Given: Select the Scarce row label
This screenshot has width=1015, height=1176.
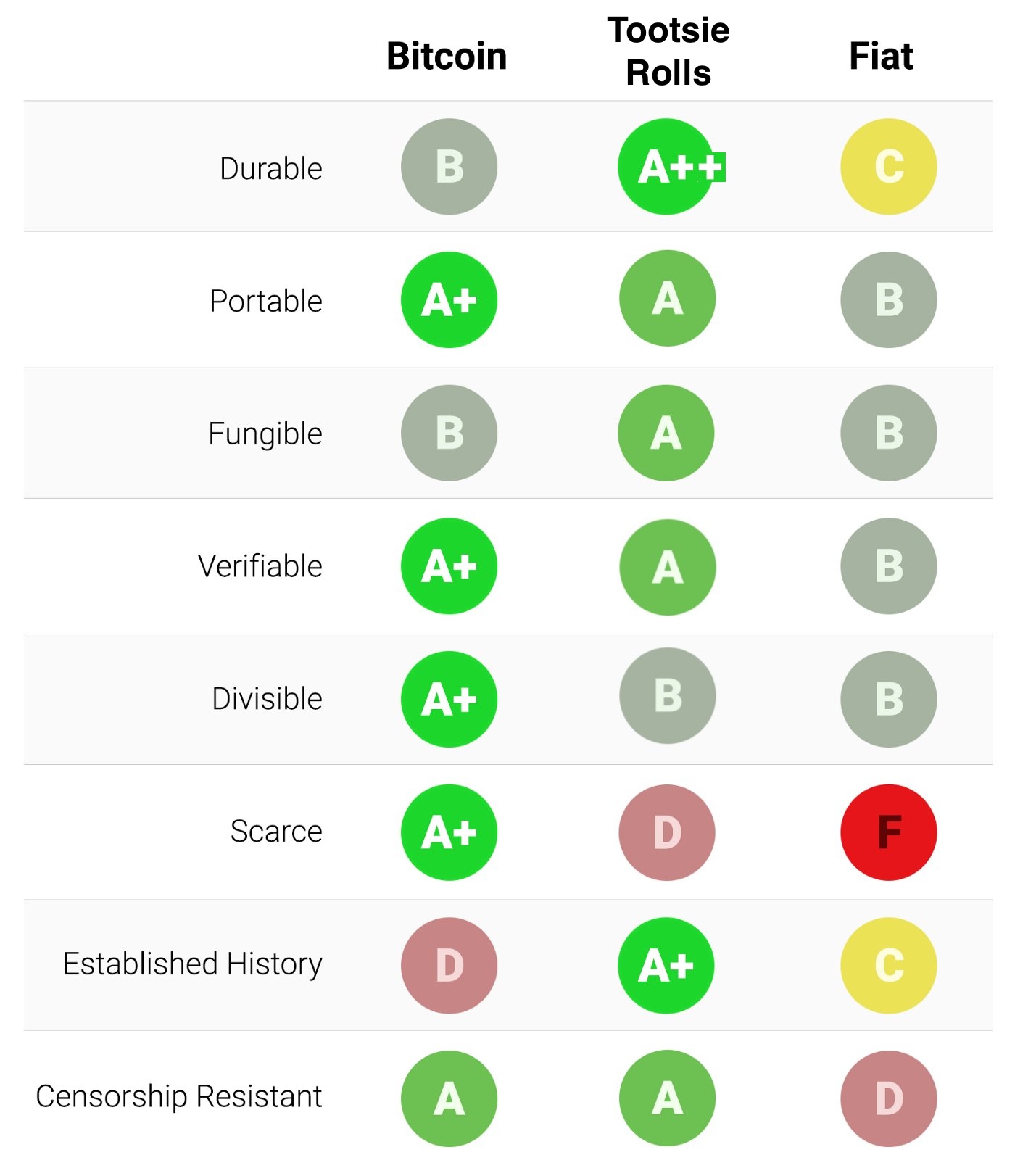Looking at the screenshot, I should 276,831.
